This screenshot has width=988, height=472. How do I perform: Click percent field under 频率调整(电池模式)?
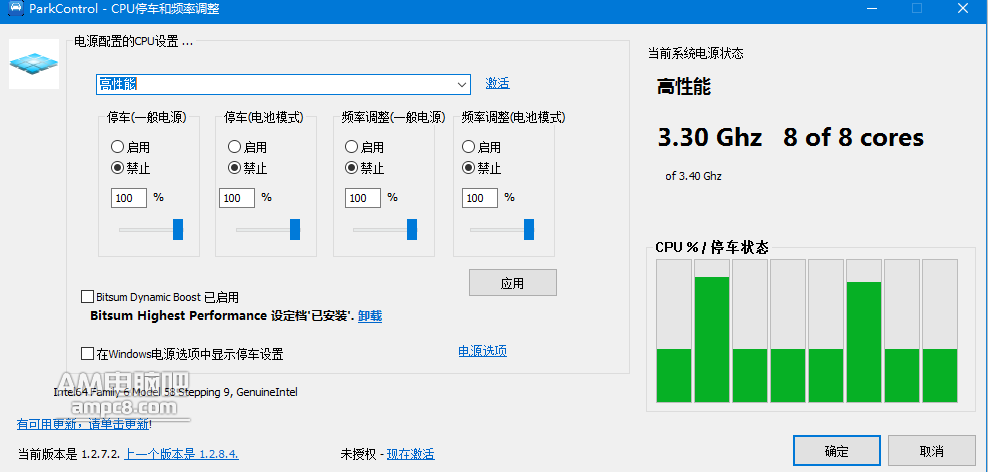[x=480, y=198]
